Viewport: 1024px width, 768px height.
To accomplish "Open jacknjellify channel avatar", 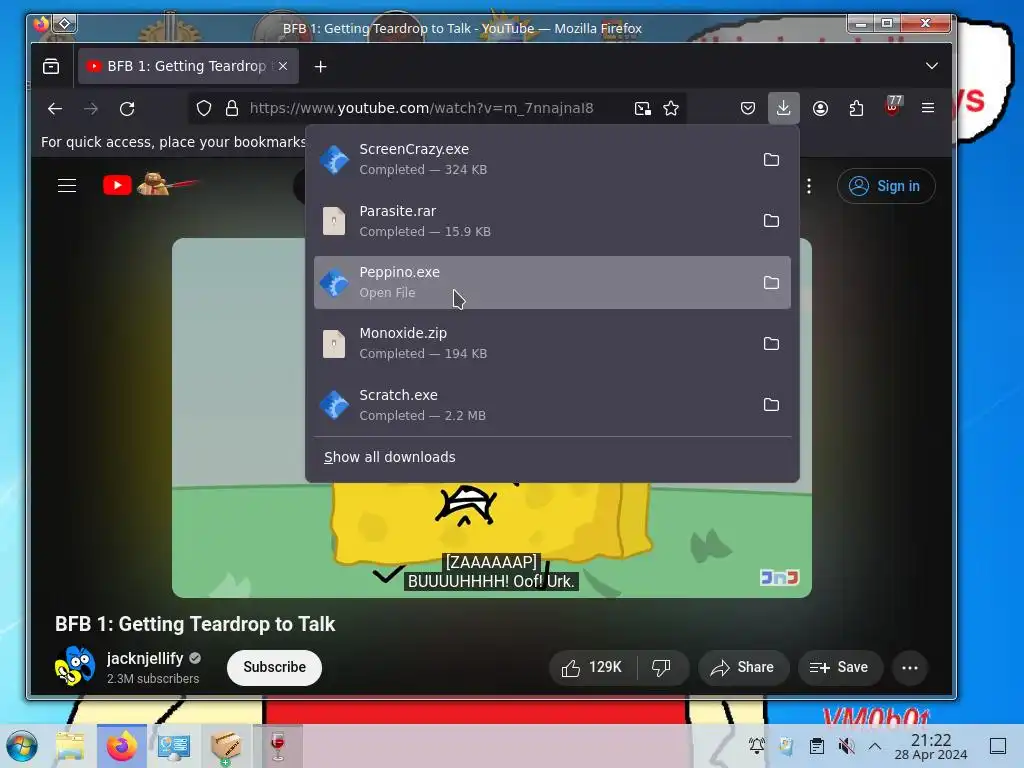I will click(x=74, y=667).
